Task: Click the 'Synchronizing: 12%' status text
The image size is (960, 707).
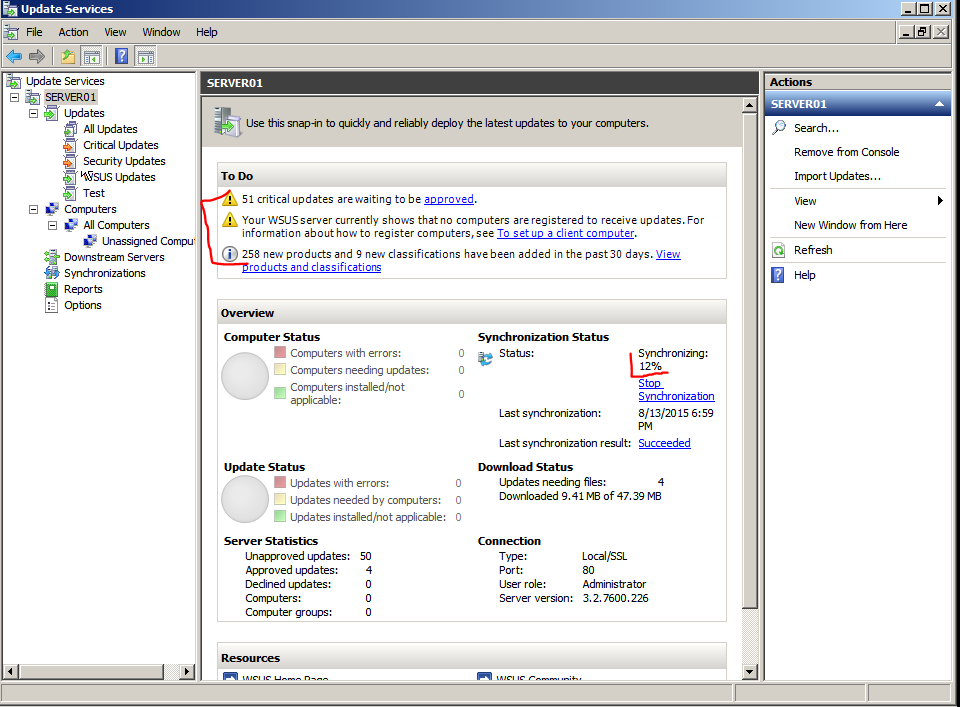Action: pos(673,360)
